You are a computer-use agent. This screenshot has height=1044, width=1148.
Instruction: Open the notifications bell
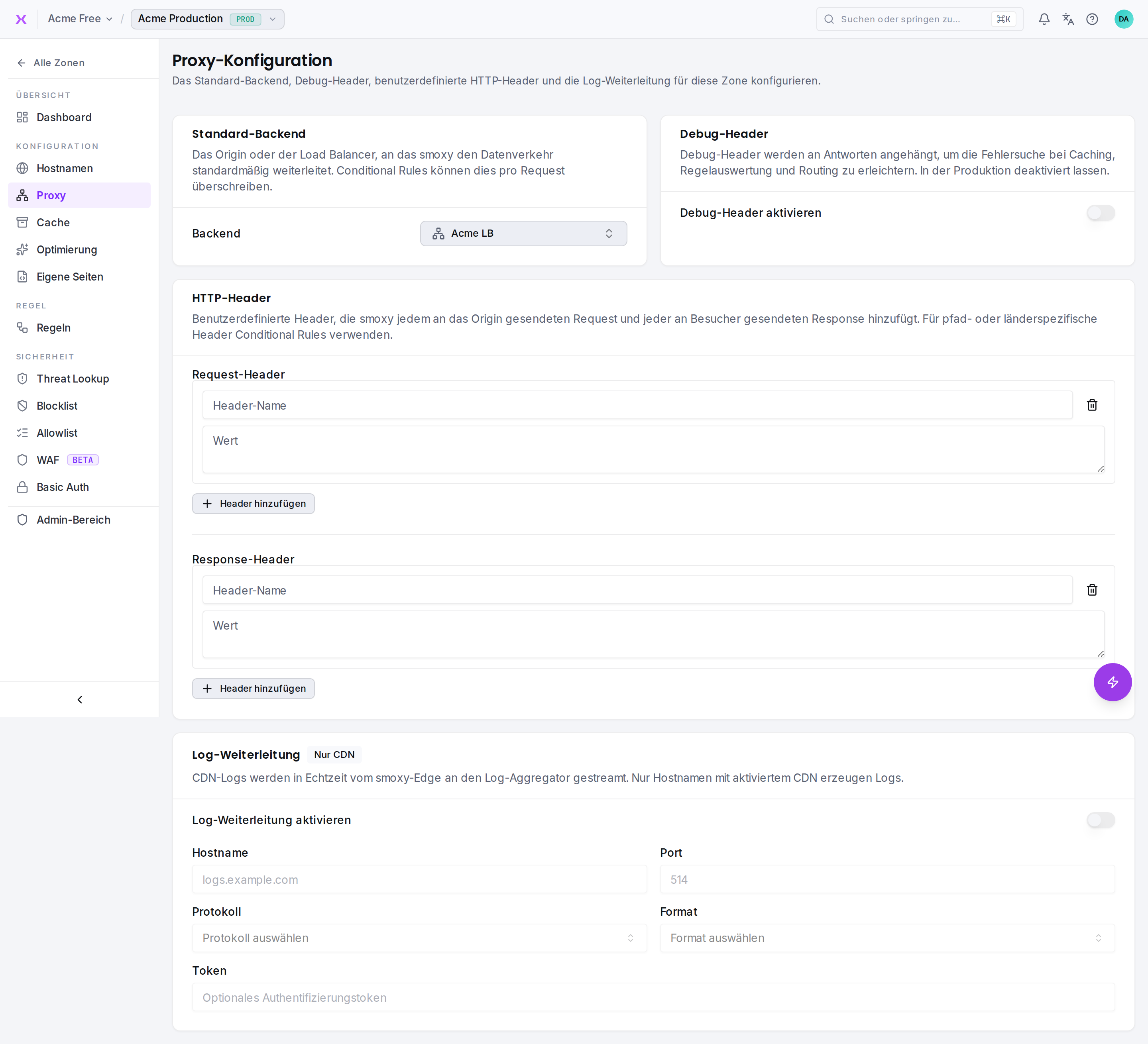tap(1044, 20)
